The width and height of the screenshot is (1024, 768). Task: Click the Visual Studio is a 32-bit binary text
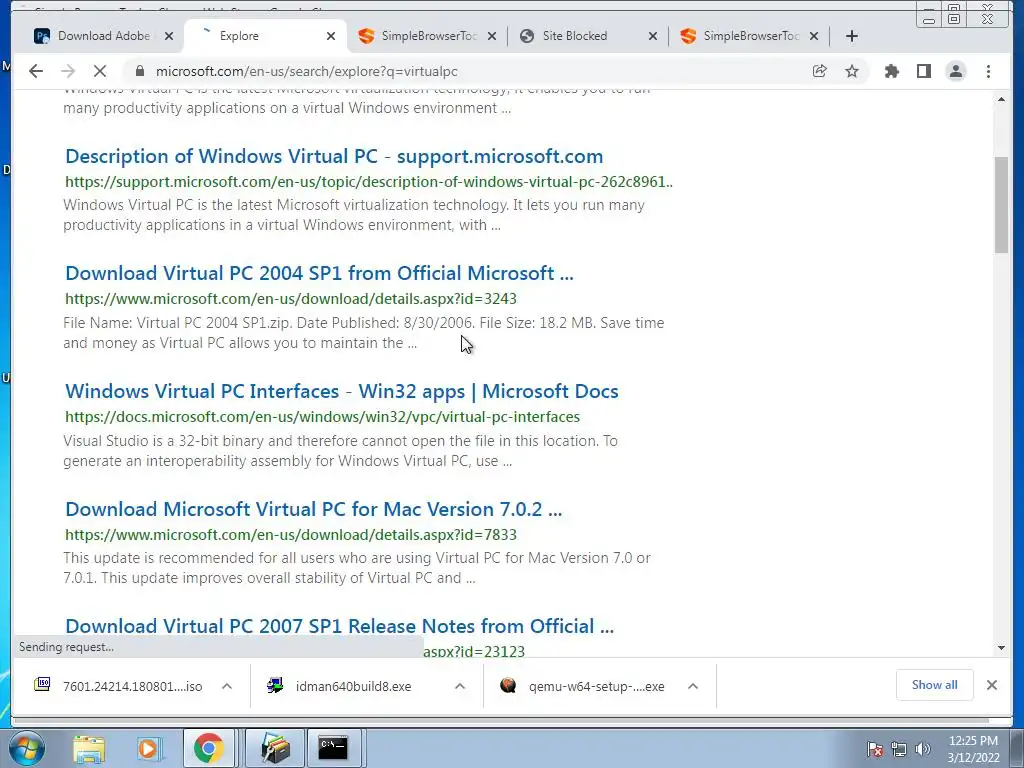click(x=340, y=451)
